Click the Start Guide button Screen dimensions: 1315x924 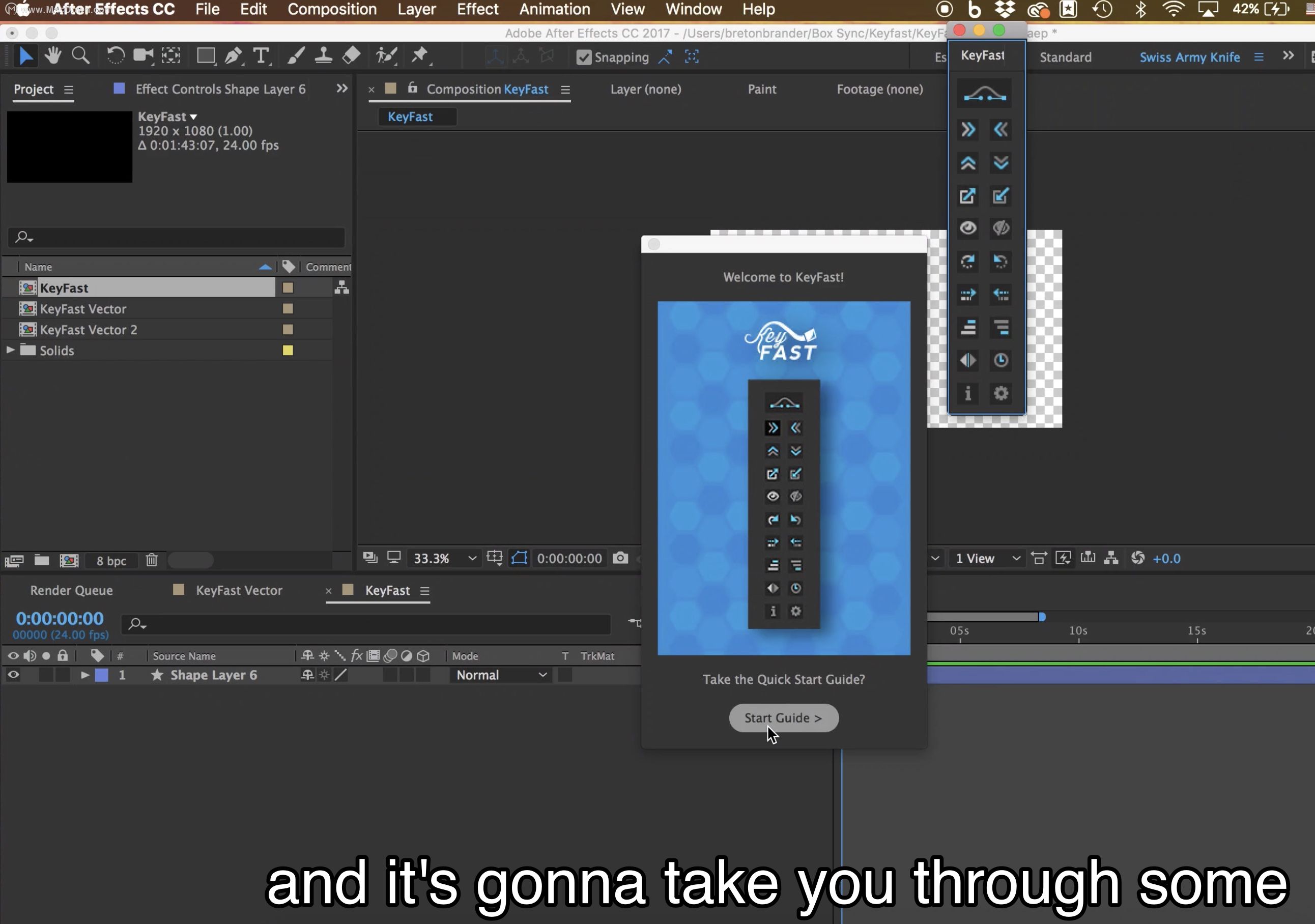point(783,718)
